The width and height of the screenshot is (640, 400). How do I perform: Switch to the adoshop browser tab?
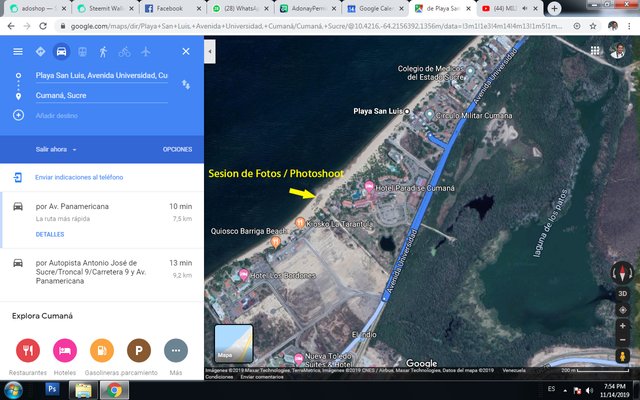tap(36, 9)
